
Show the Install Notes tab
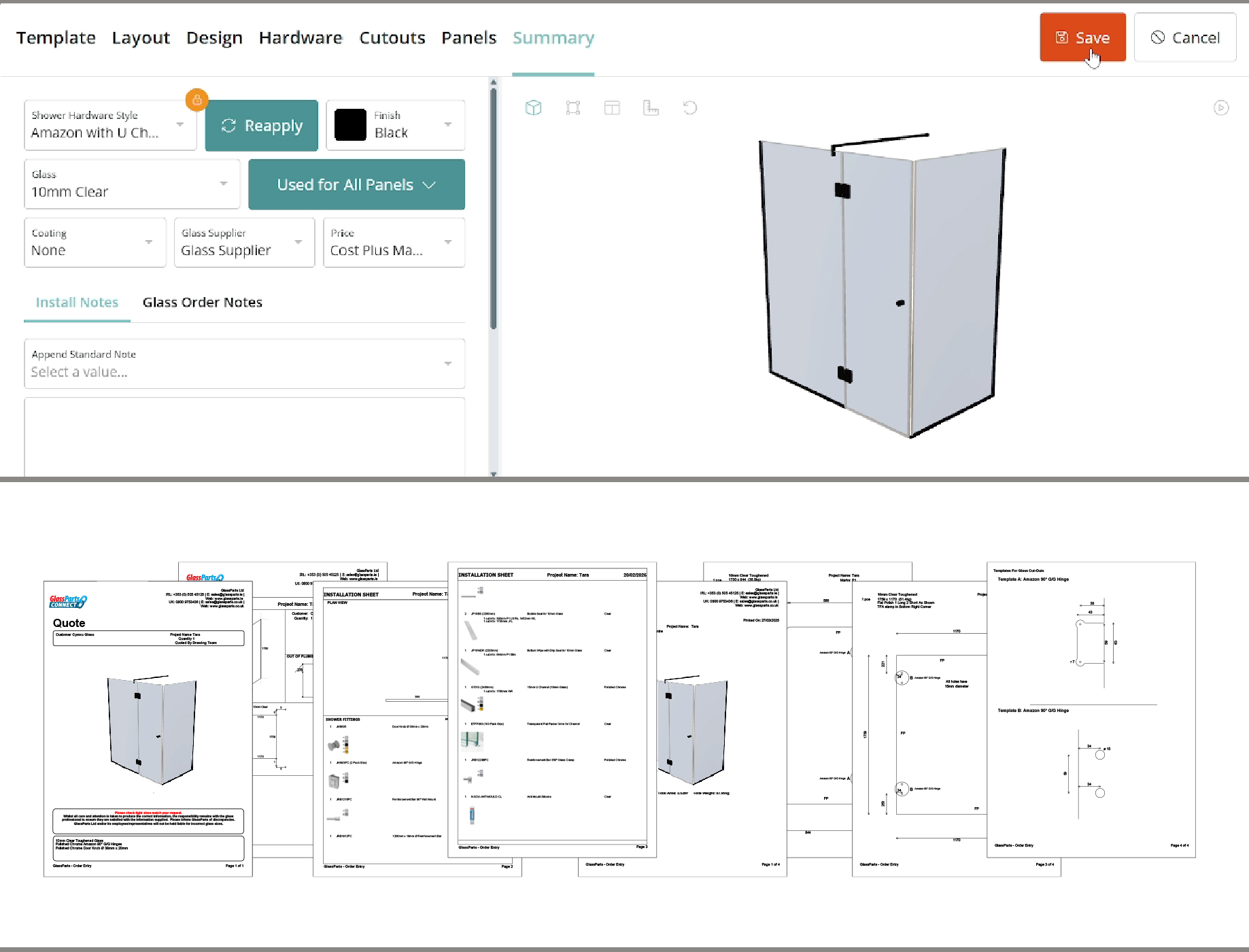77,303
